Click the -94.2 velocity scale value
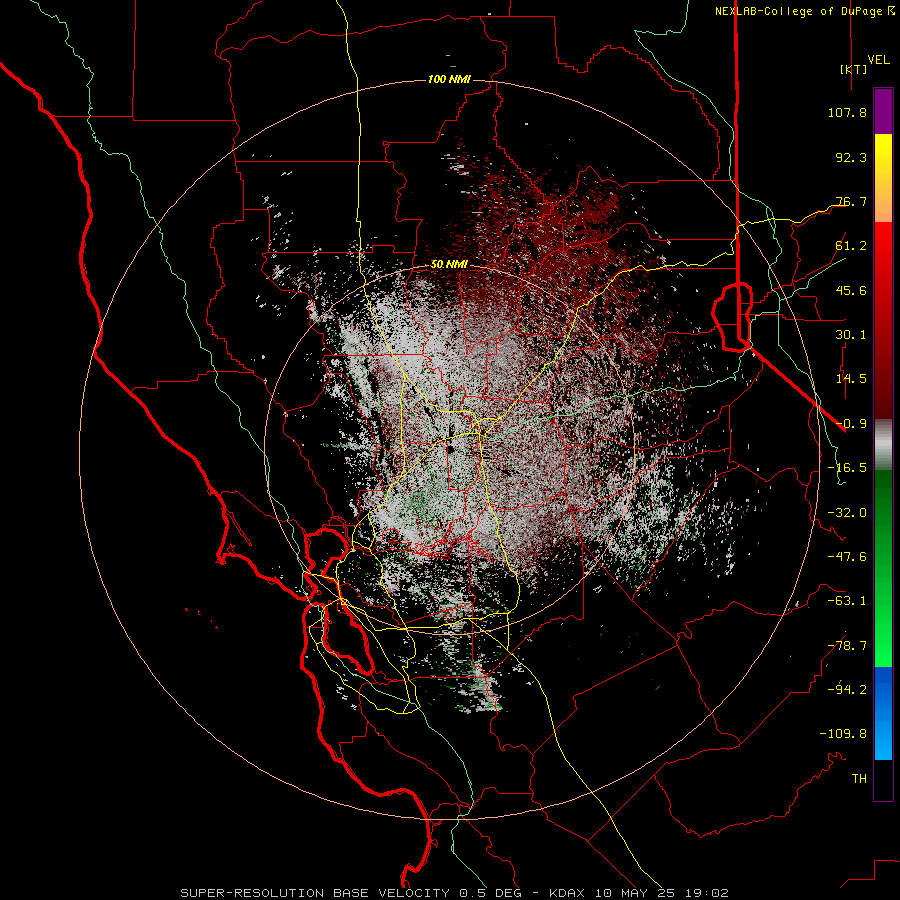900x900 pixels. tap(847, 690)
